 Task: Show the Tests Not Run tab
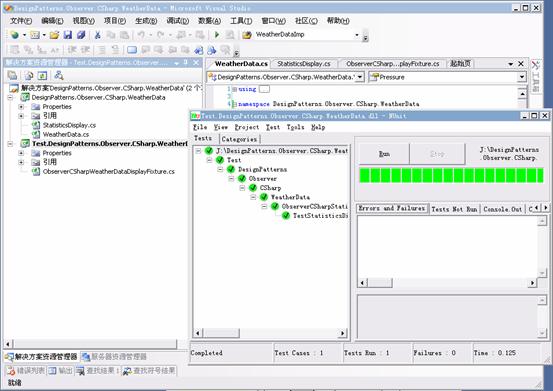(x=454, y=209)
